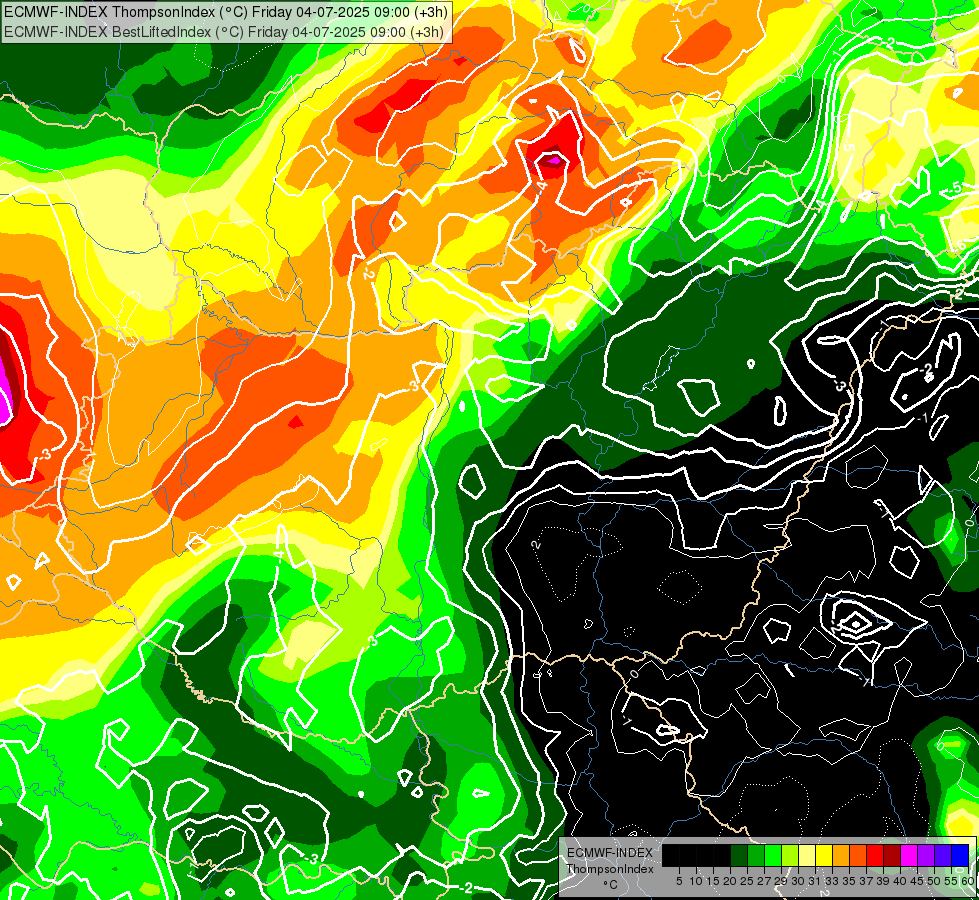Select the bright green legend swatch at 27
Viewport: 979px width, 900px height.
pos(773,855)
